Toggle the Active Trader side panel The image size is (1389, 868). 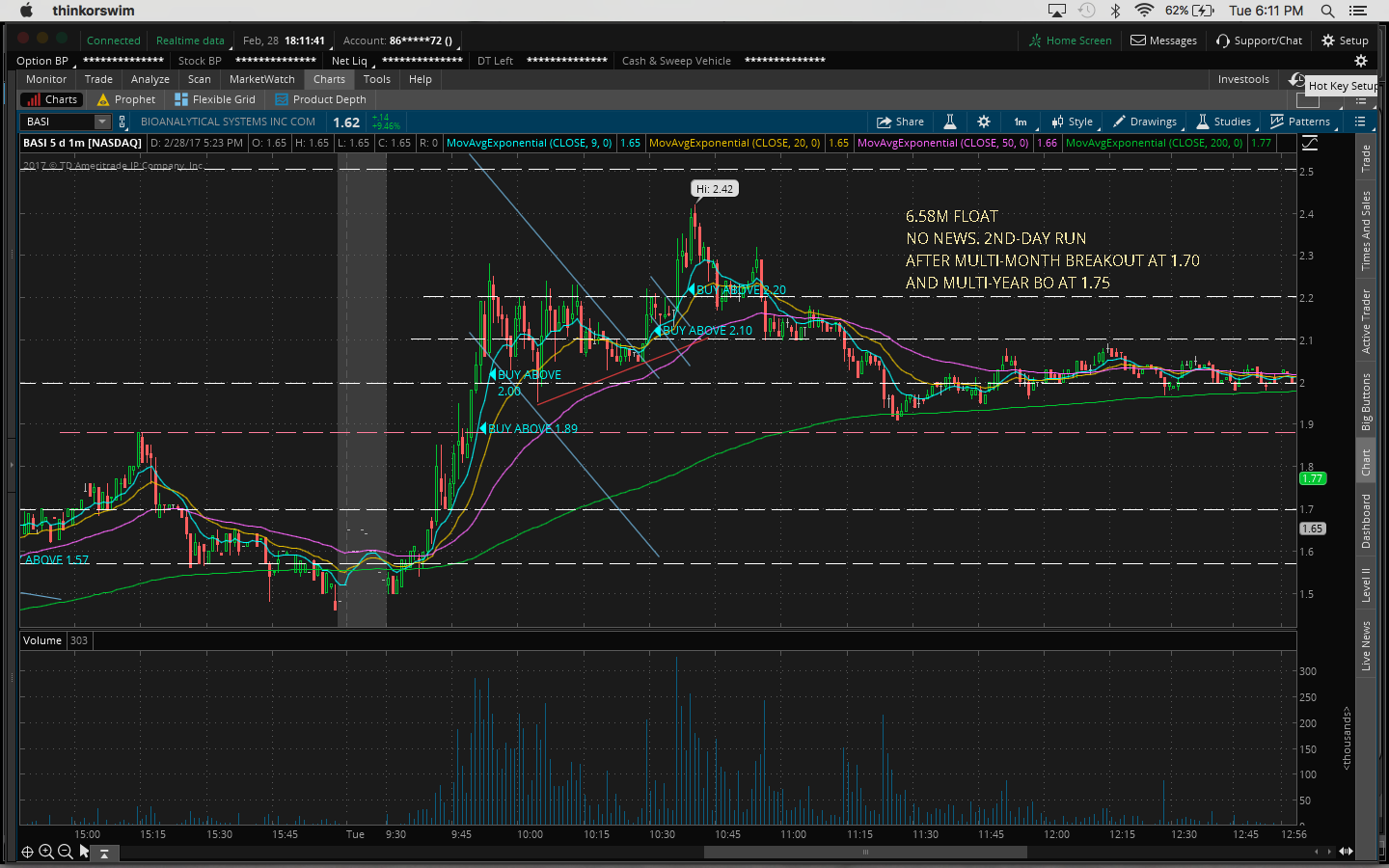tap(1366, 321)
